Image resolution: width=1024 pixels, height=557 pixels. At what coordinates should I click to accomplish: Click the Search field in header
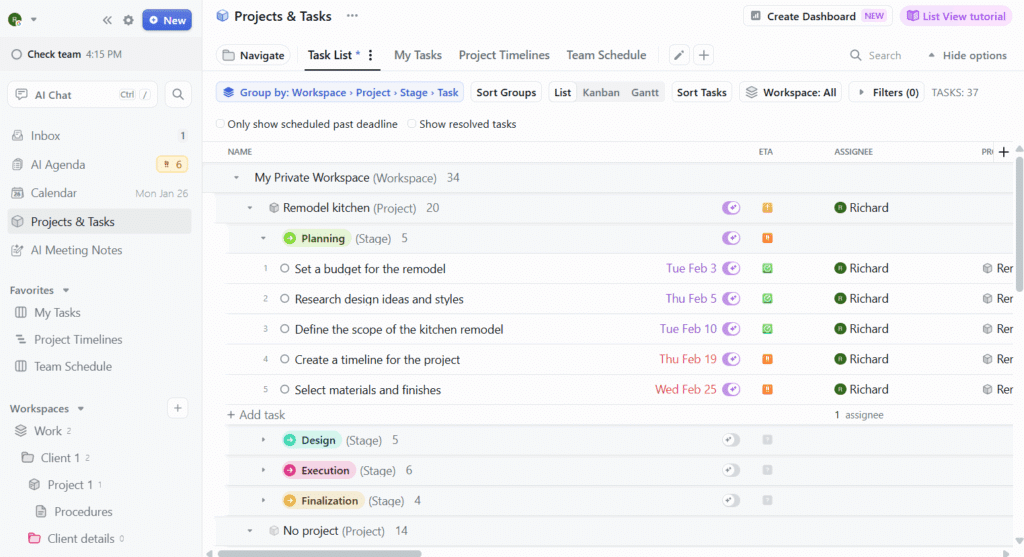tap(876, 56)
